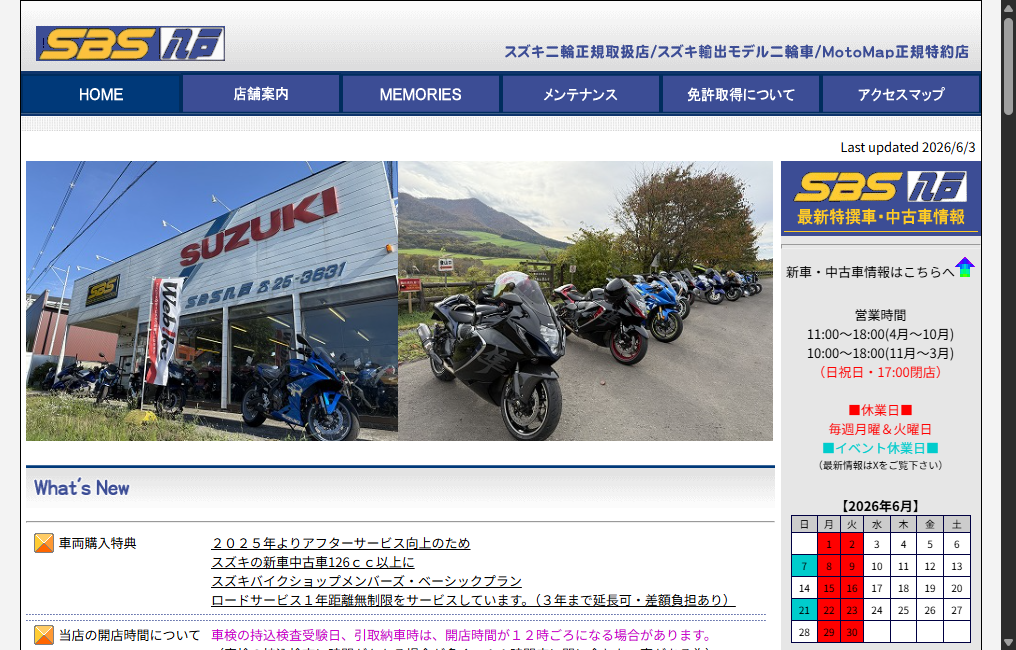Click the Suzuki shop storefront photo
The image size is (1016, 650).
pos(212,301)
